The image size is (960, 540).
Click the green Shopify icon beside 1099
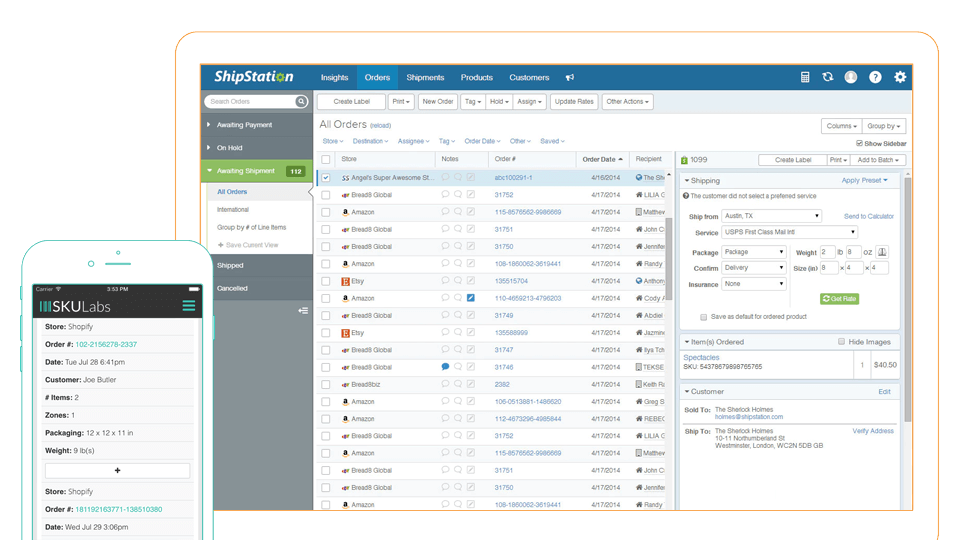[684, 160]
